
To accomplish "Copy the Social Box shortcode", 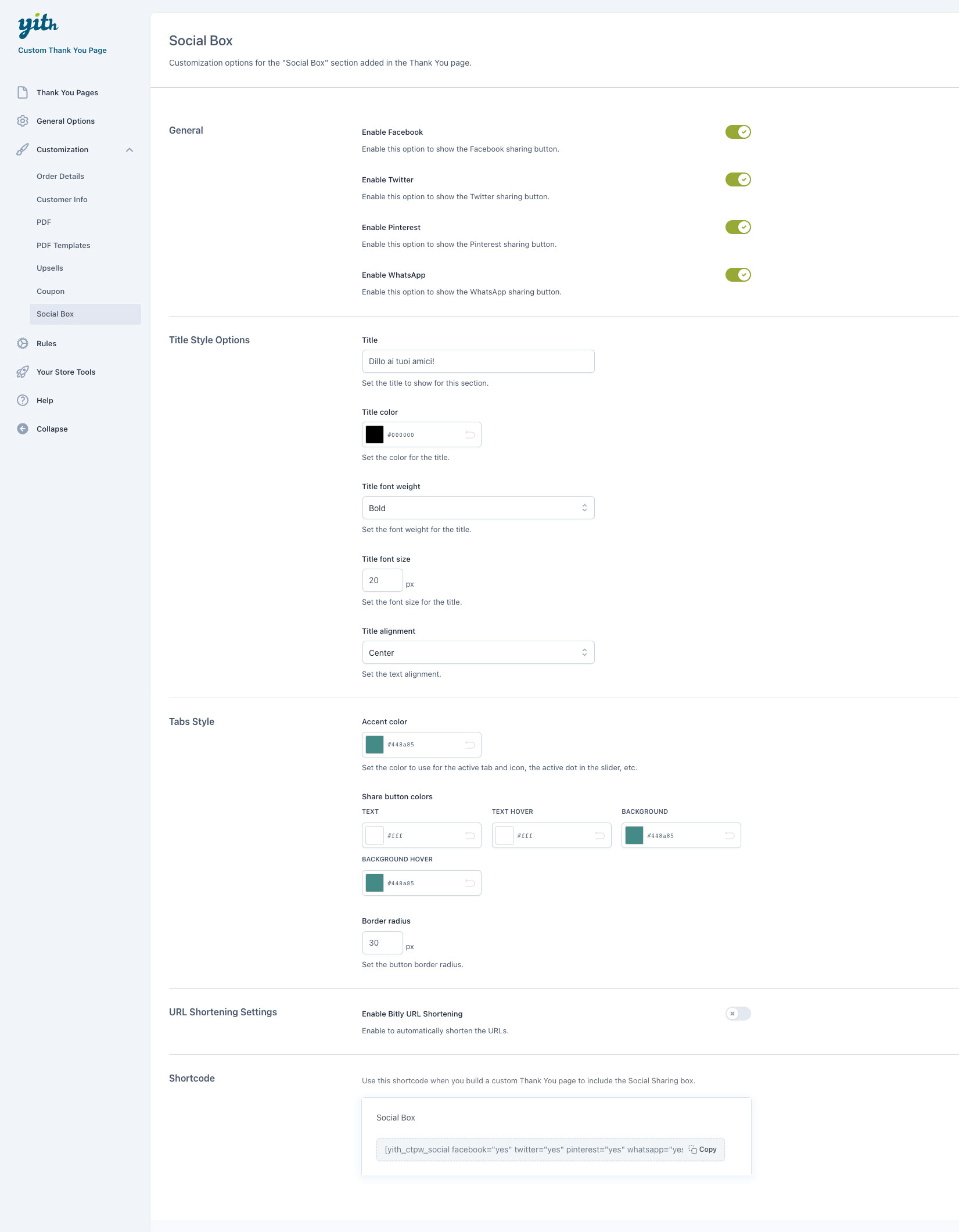I will [703, 1150].
